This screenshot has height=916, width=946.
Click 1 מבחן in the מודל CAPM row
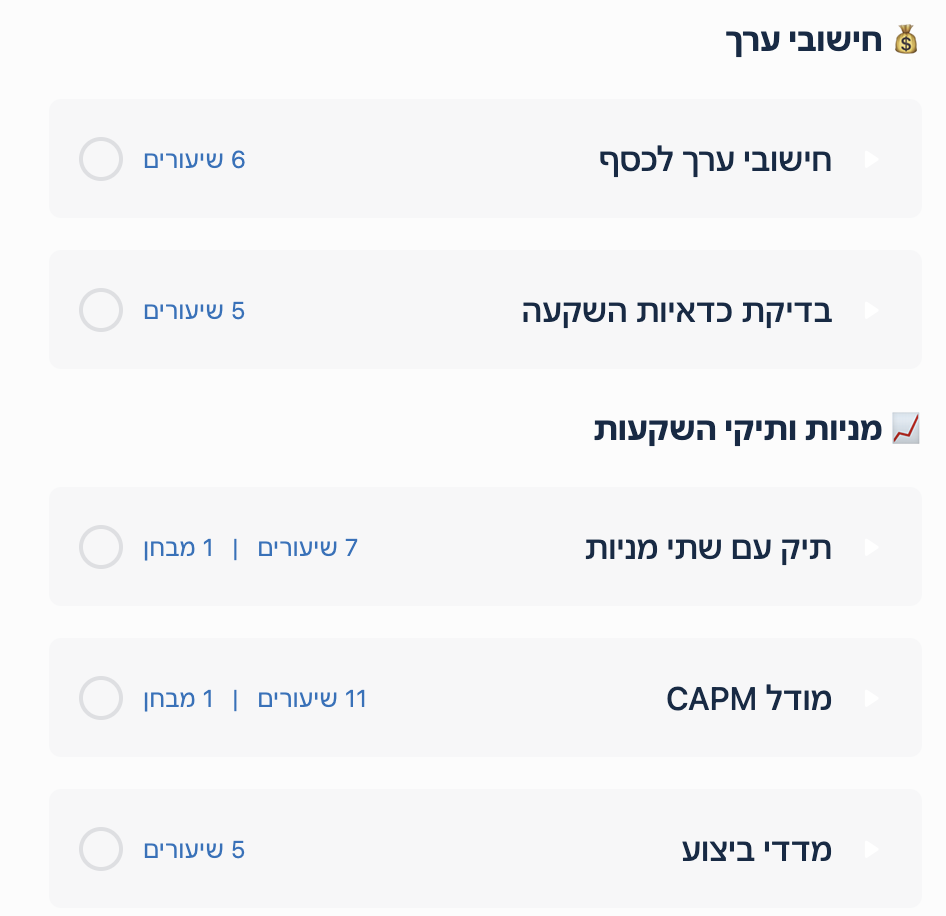pos(178,699)
